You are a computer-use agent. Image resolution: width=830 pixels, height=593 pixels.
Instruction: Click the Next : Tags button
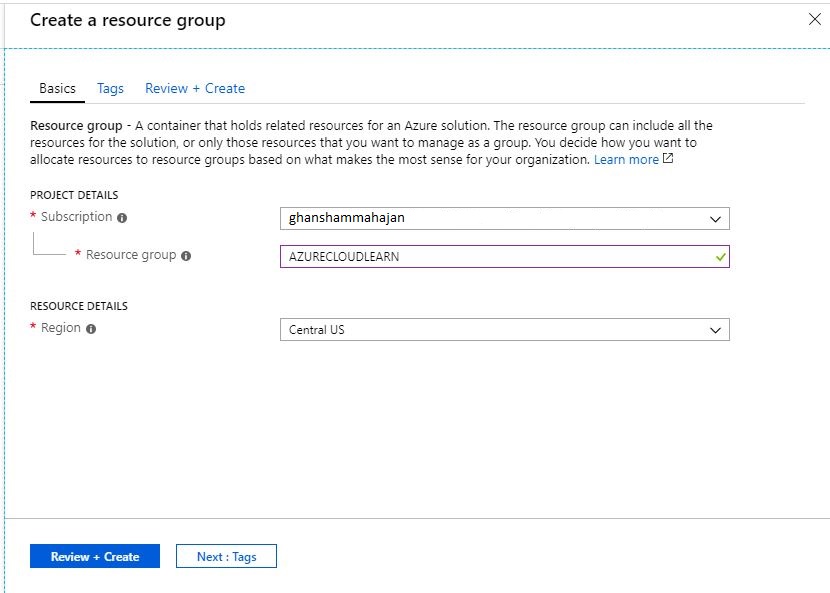pos(226,556)
